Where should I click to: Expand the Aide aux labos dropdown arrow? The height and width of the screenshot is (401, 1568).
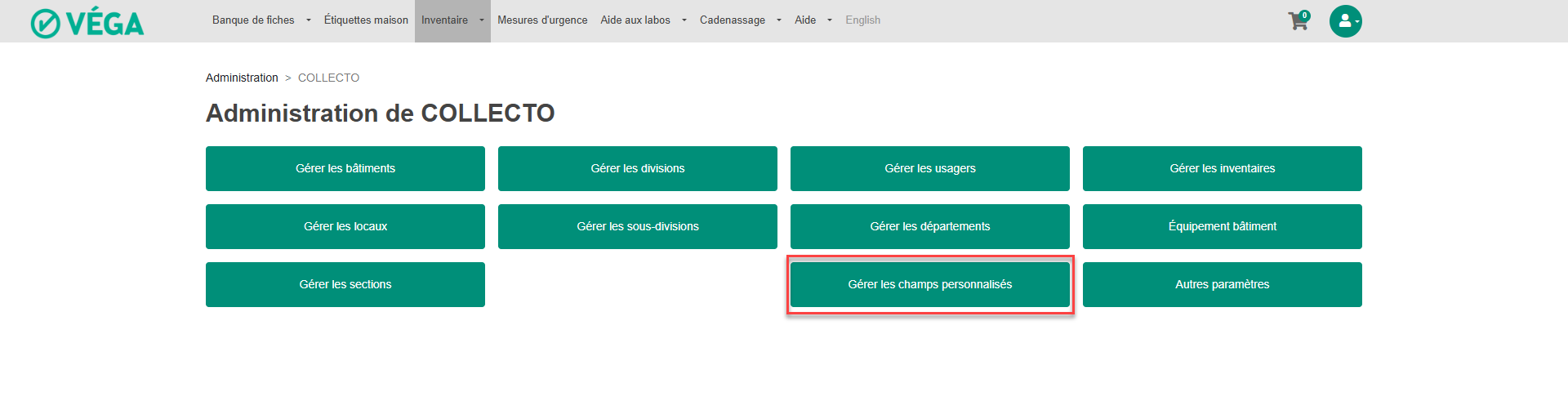684,20
